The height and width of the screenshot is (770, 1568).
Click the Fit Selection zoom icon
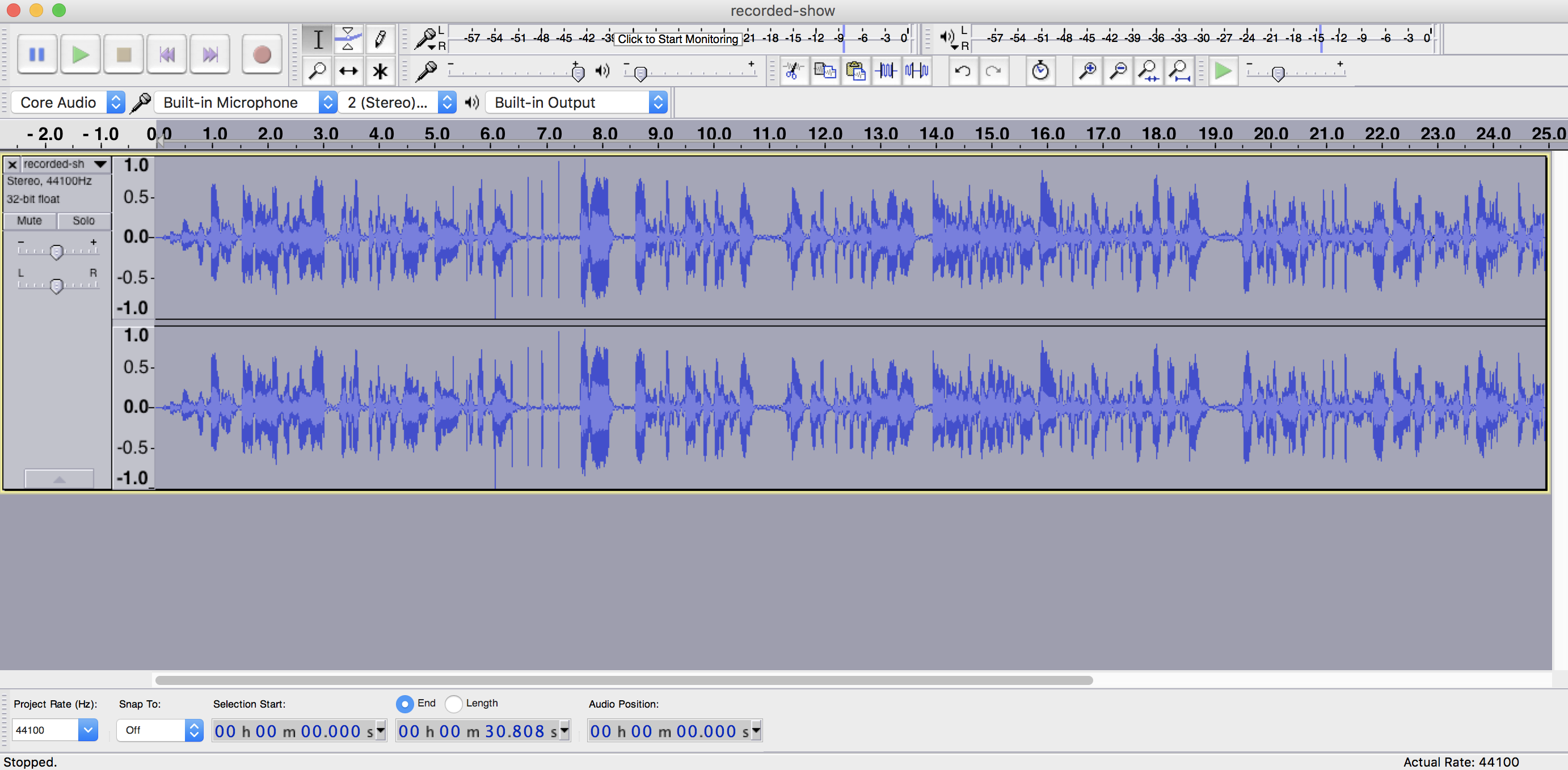[1149, 71]
